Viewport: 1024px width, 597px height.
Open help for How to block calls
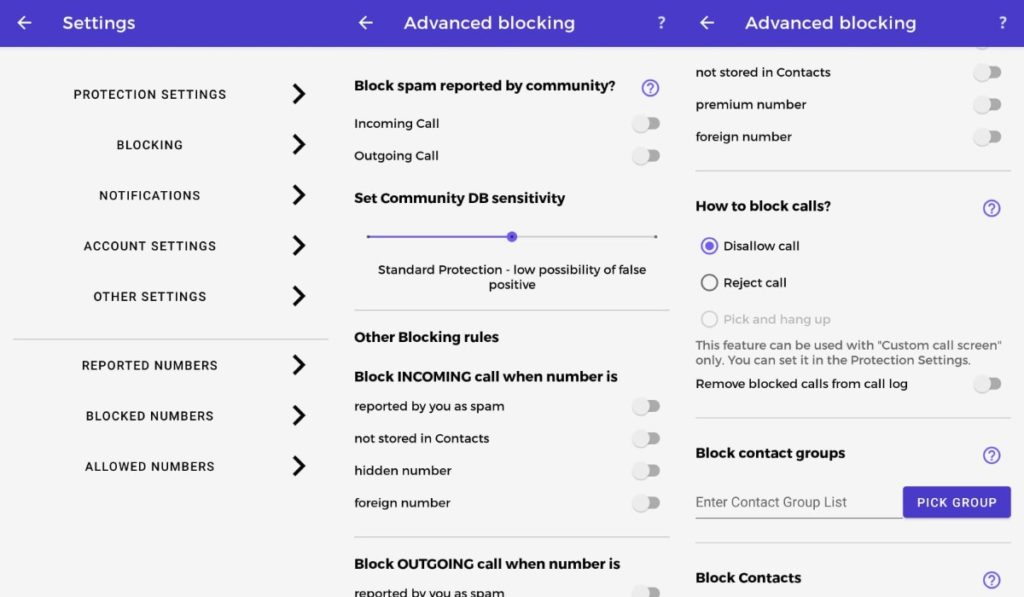(991, 208)
